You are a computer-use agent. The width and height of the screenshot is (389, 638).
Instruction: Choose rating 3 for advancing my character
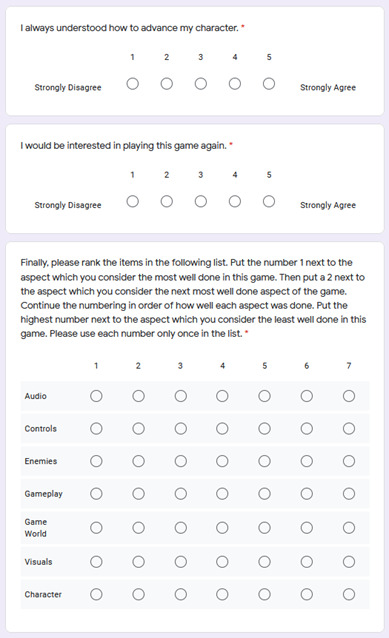click(x=201, y=84)
